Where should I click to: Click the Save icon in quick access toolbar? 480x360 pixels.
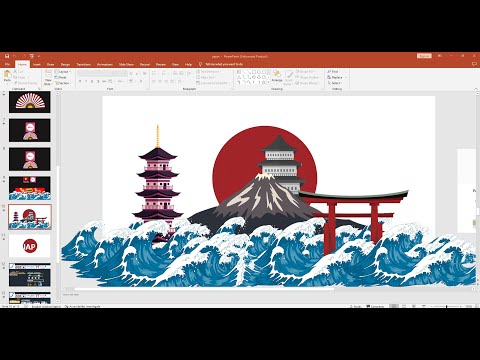(x=7, y=56)
